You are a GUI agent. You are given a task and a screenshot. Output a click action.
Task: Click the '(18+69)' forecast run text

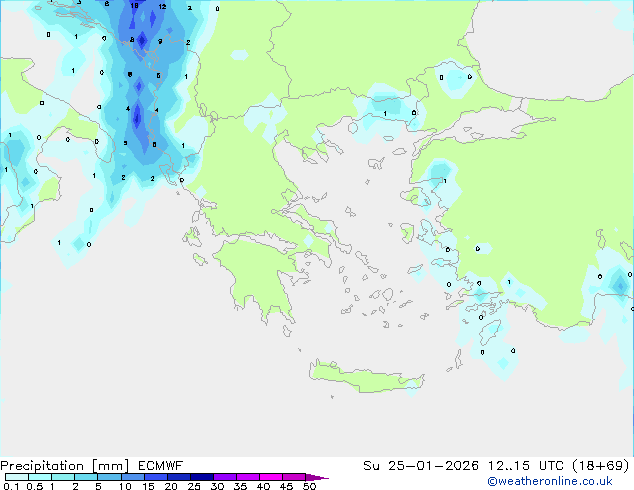pyautogui.click(x=600, y=466)
